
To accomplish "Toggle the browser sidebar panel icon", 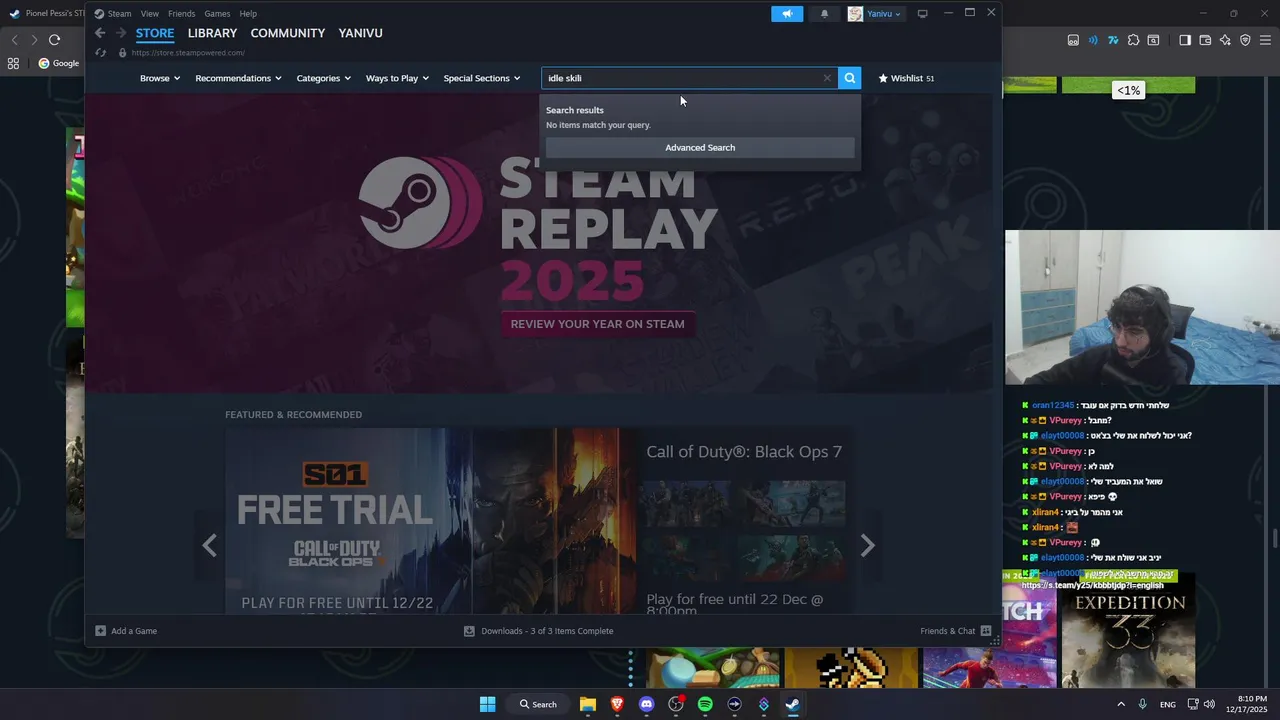I will pos(1185,40).
